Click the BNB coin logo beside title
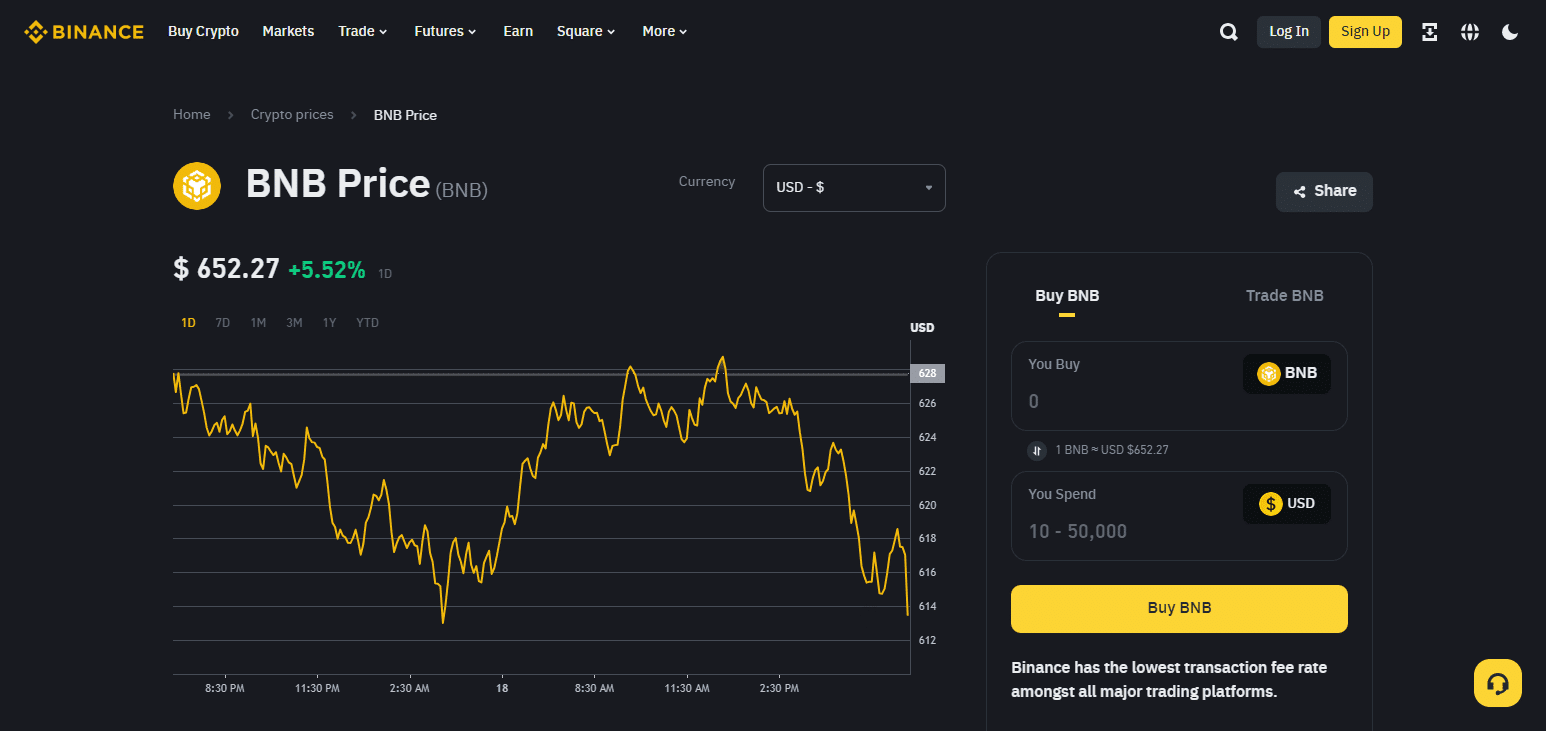 [197, 186]
